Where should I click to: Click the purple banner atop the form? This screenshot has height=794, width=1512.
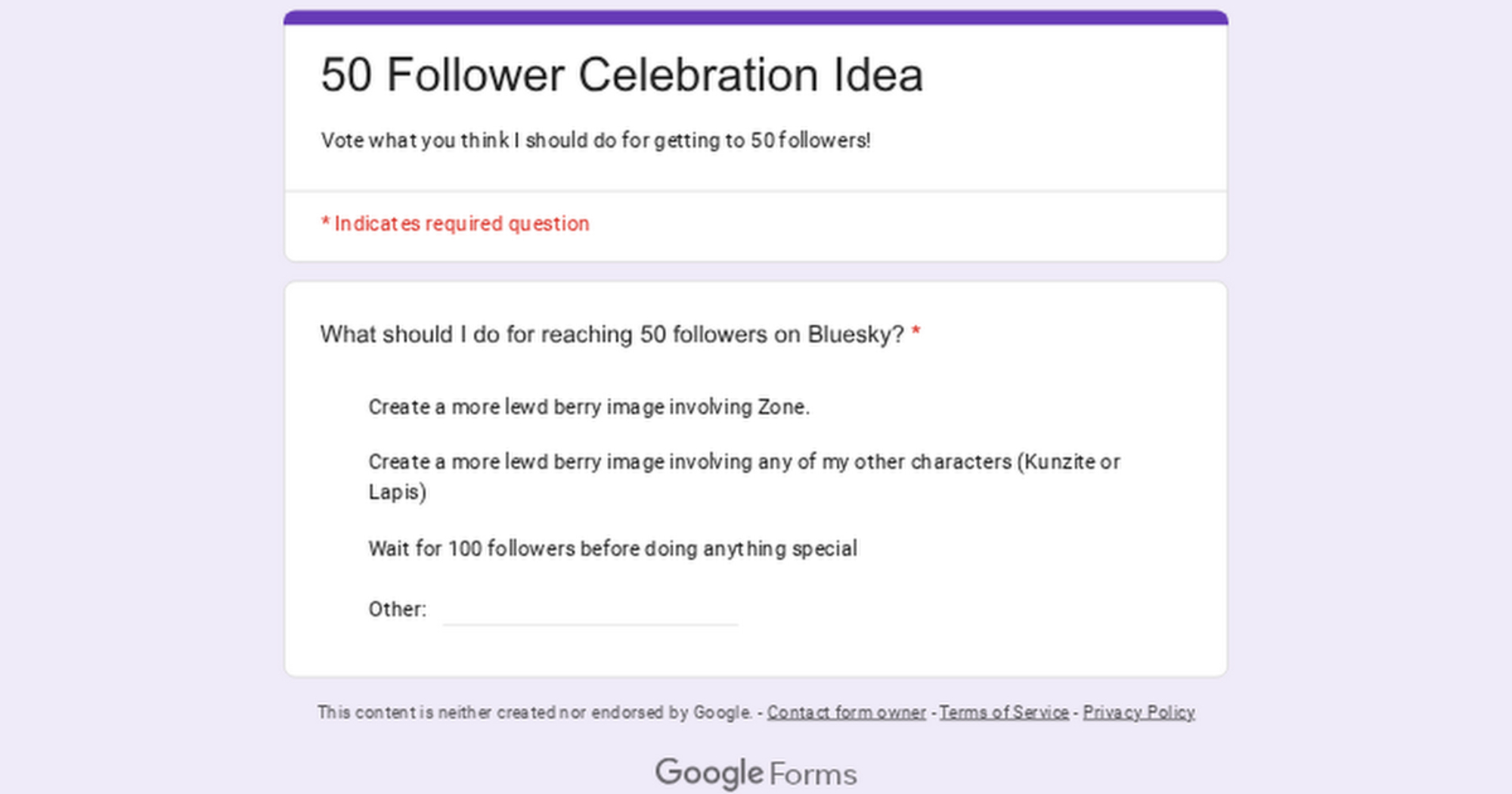(756, 17)
